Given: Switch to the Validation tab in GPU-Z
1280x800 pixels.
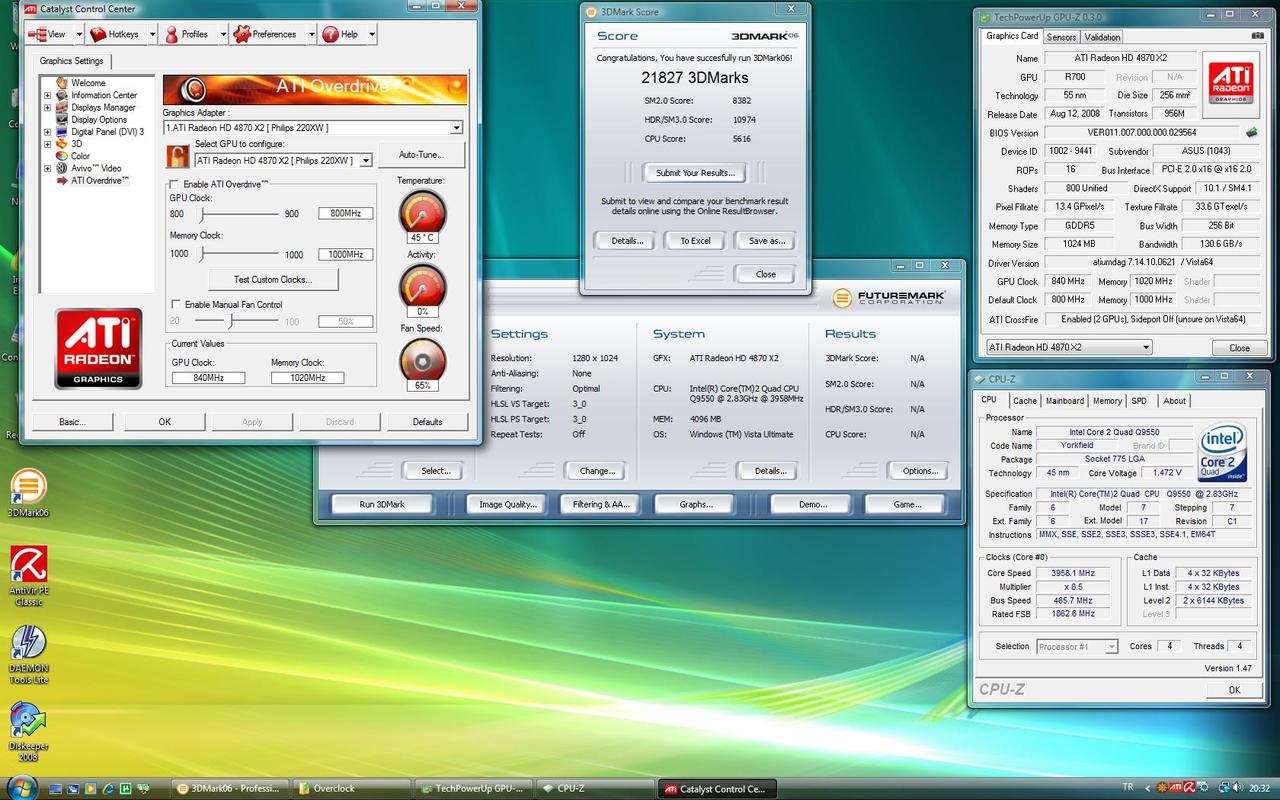Looking at the screenshot, I should point(1102,37).
